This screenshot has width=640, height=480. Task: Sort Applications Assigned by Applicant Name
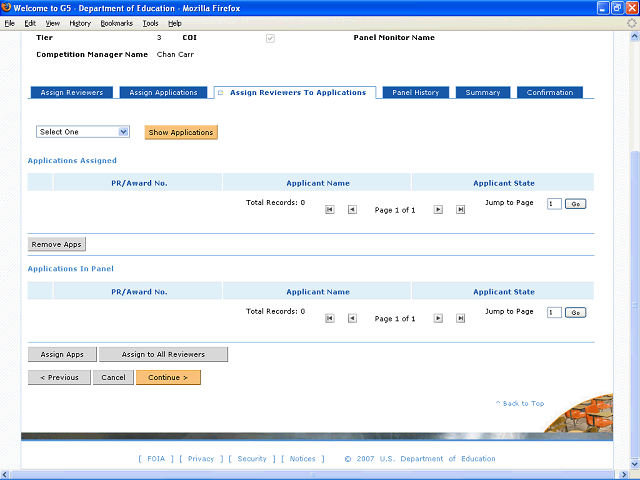click(x=318, y=183)
